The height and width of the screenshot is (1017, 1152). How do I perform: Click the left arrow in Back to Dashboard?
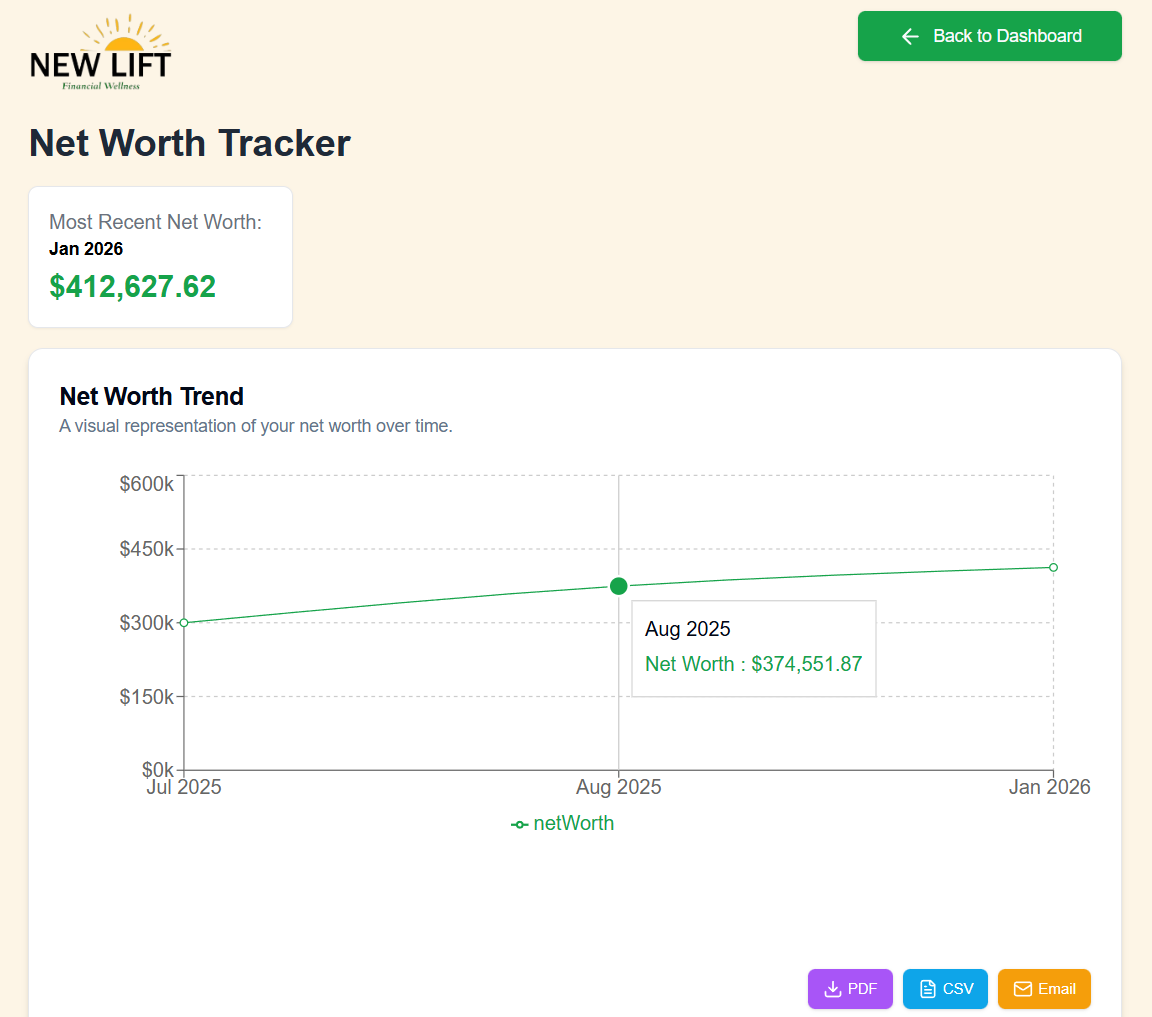(909, 36)
